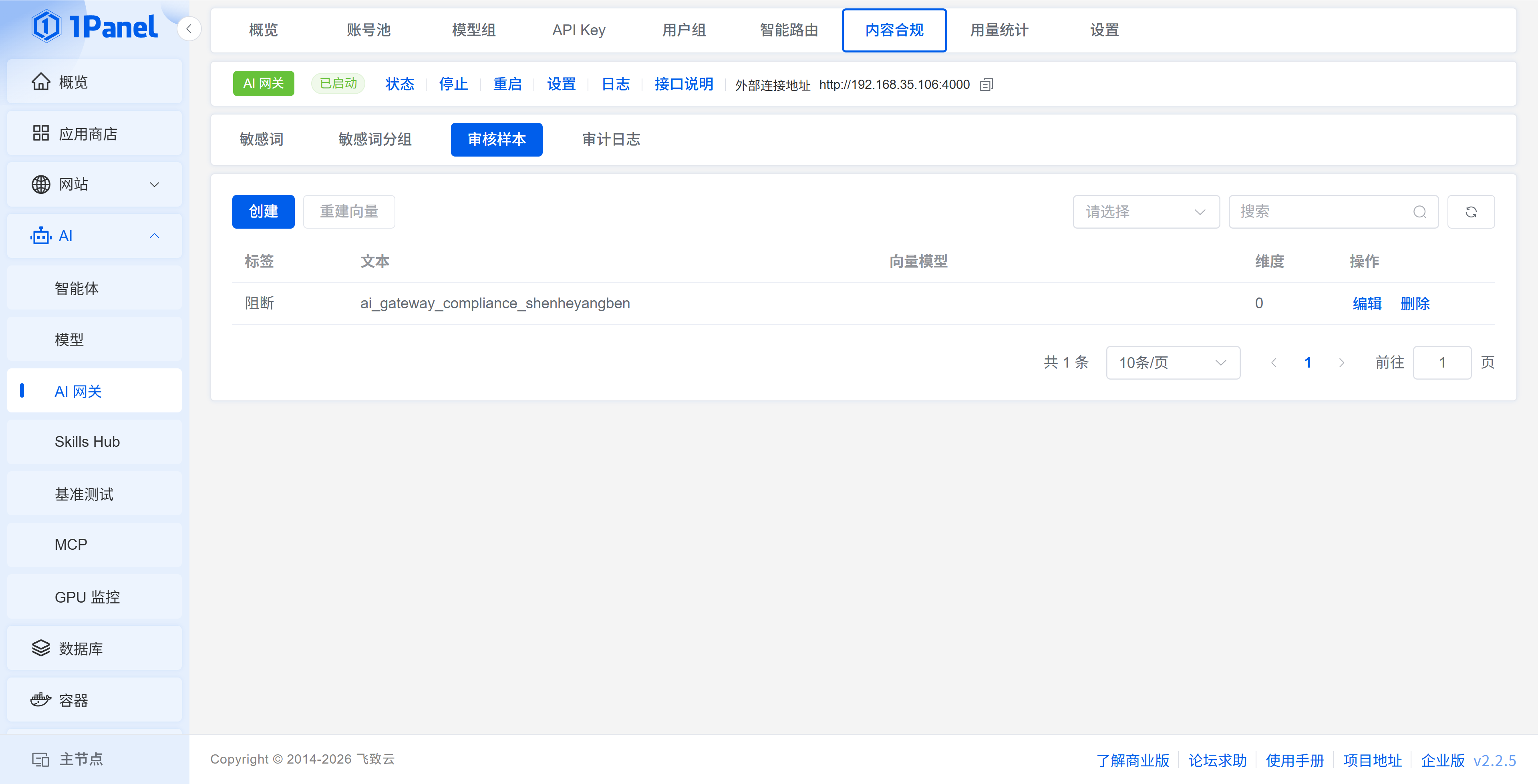Click the 停止 link
This screenshot has height=784, width=1538.
click(x=453, y=84)
